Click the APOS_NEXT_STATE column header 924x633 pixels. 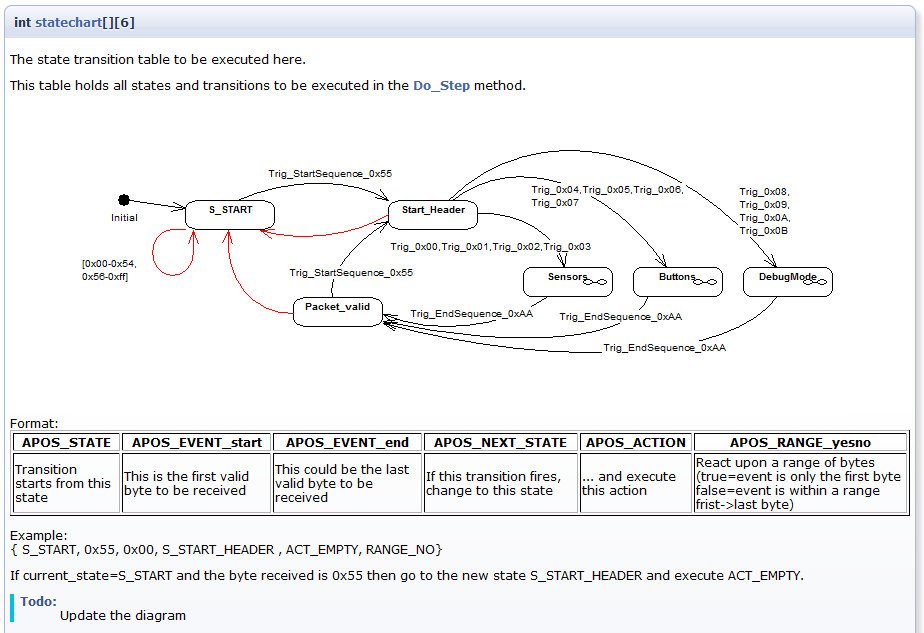pyautogui.click(x=500, y=442)
